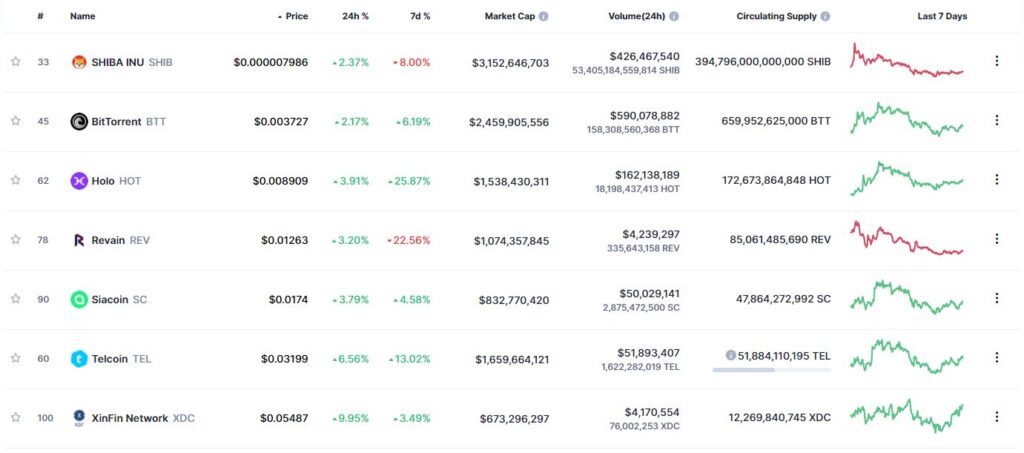
Task: Open the more-options menu for SHIBA INU
Action: pos(997,61)
